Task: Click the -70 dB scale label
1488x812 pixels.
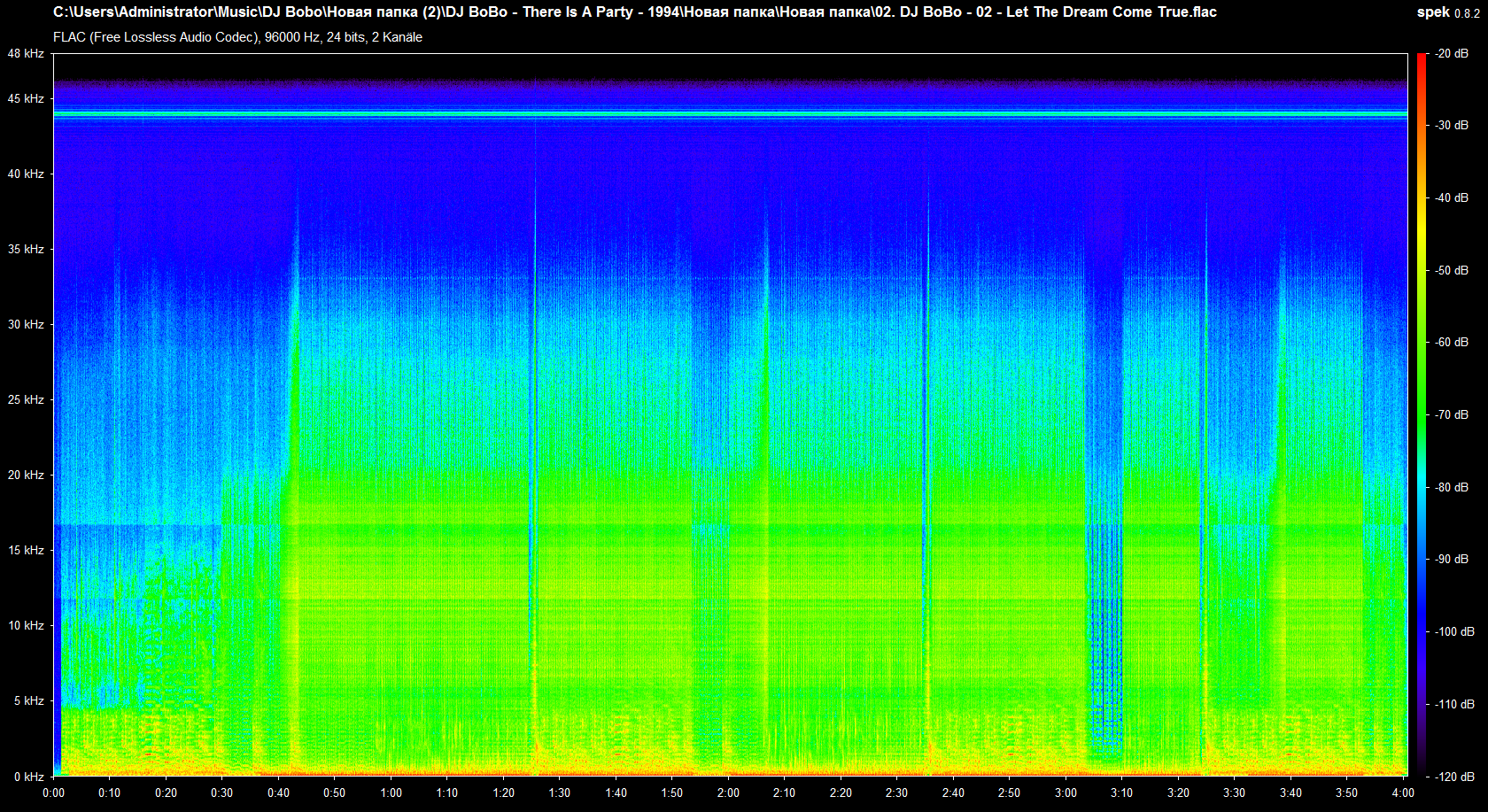Action: pos(1451,414)
